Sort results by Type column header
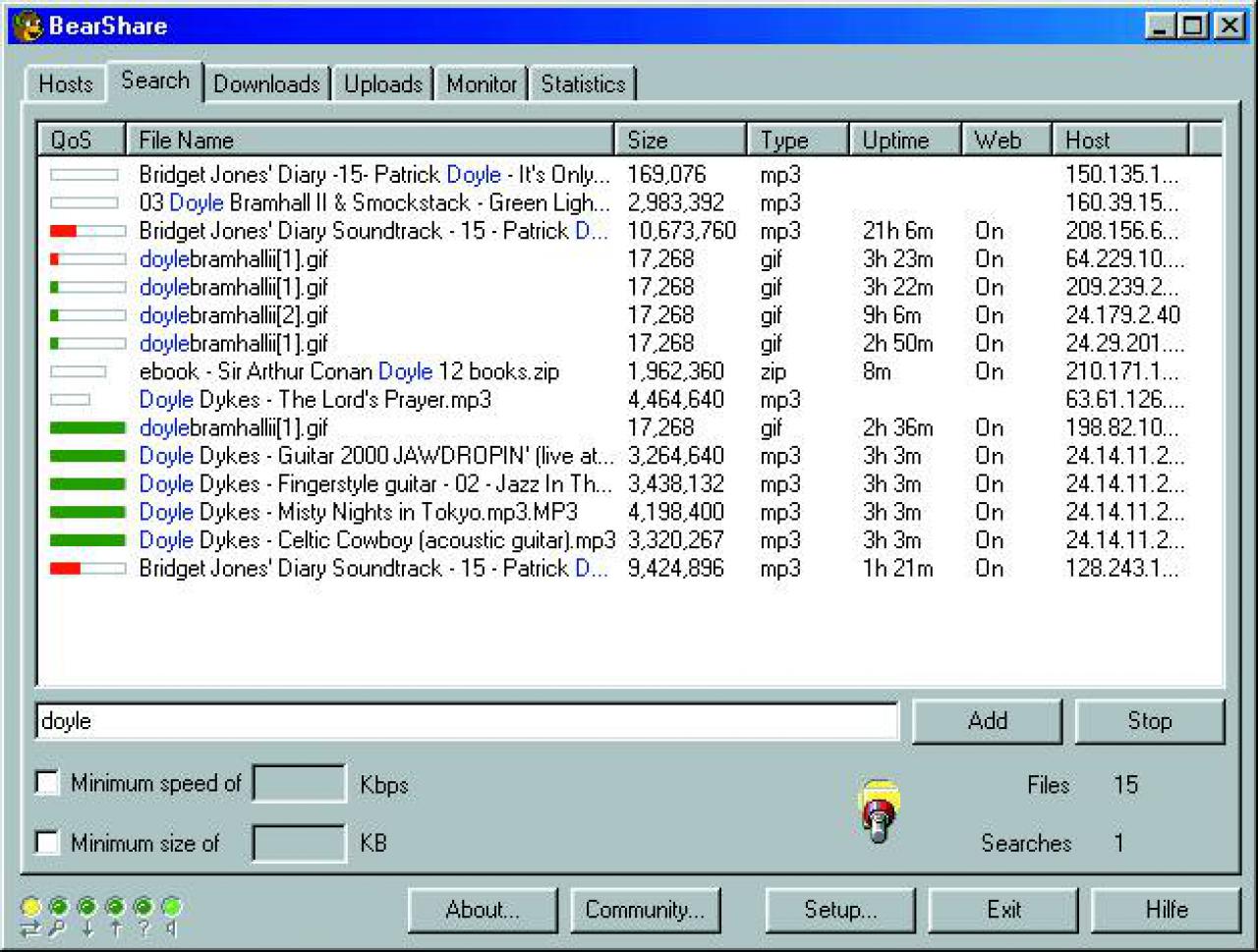1258x952 pixels. click(797, 140)
